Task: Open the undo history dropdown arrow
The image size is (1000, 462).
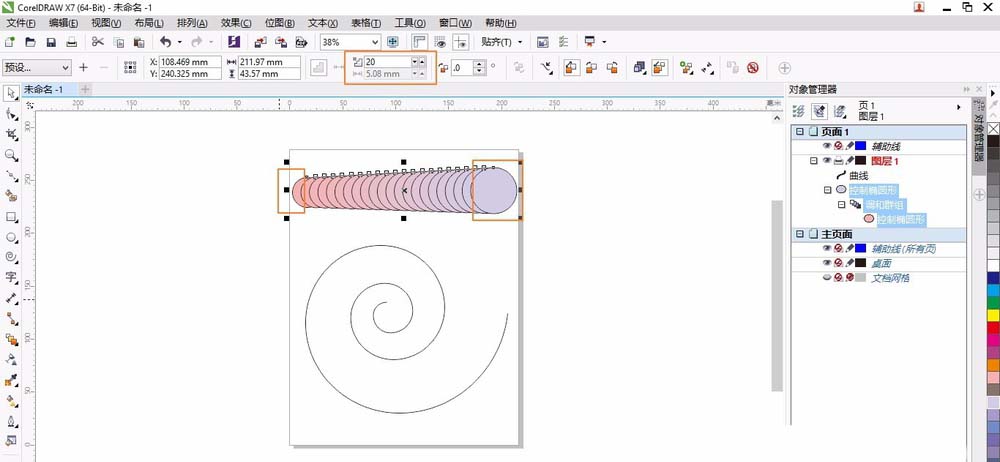Action: coord(179,42)
